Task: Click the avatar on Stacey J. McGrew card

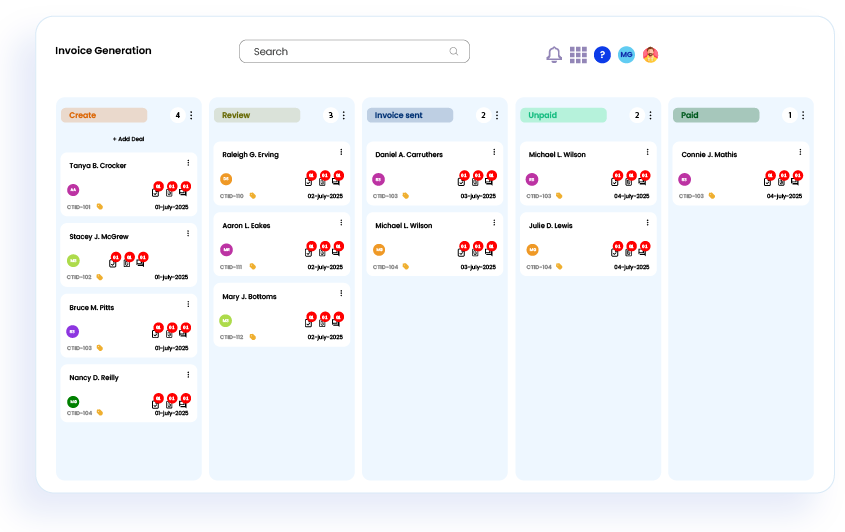Action: point(73,261)
